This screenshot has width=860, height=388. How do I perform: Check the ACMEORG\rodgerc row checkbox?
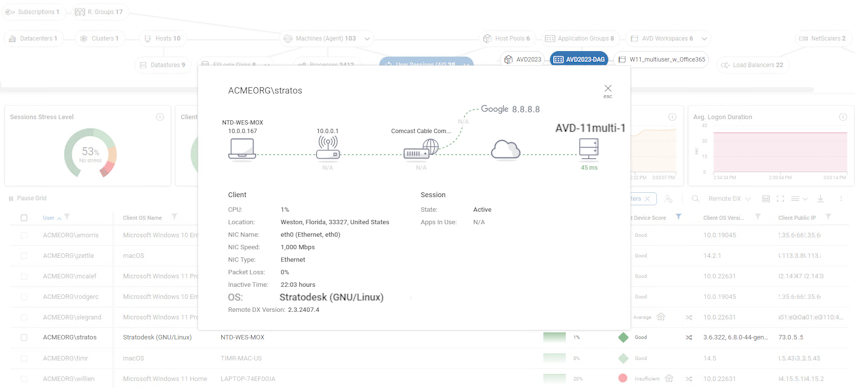24,296
